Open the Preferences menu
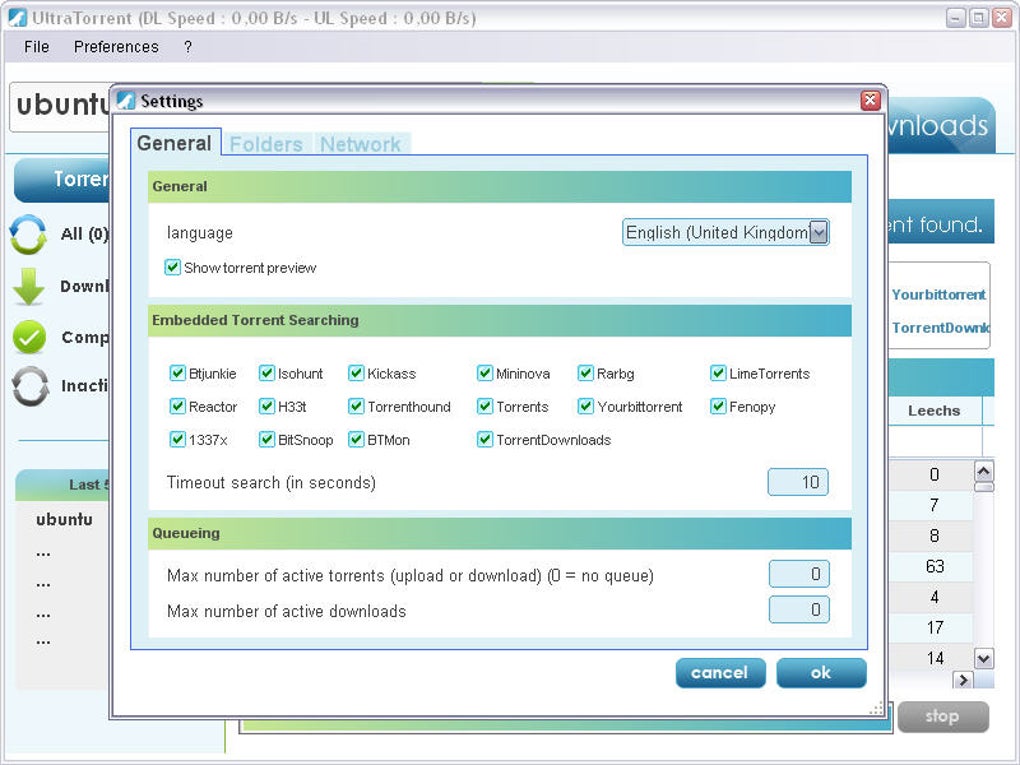This screenshot has height=765, width=1020. (116, 47)
